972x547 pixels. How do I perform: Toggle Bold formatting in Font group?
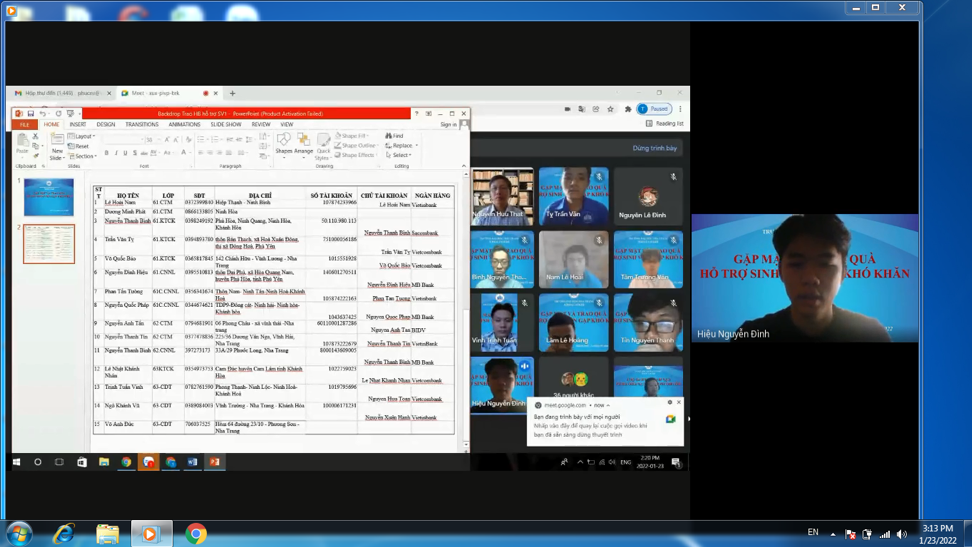click(107, 153)
